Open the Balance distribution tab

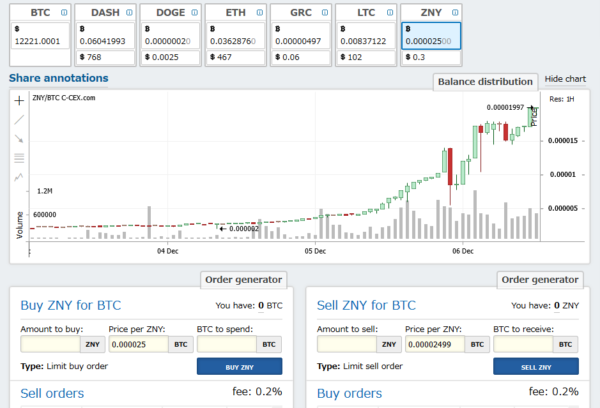point(485,82)
